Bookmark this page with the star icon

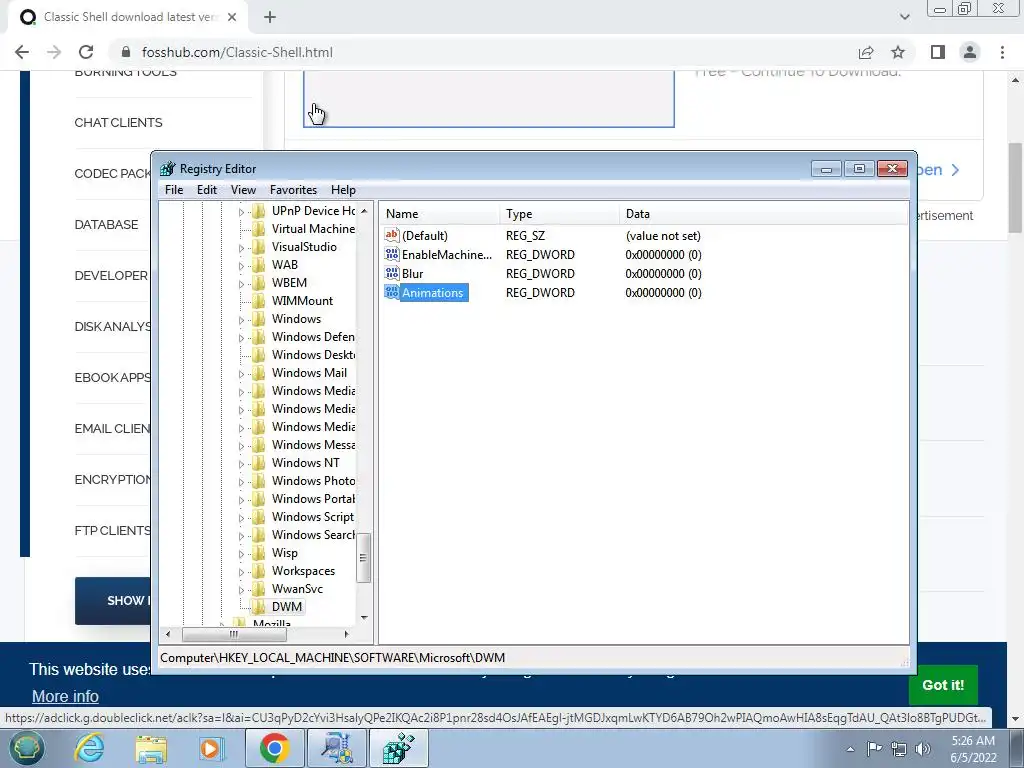tap(898, 52)
